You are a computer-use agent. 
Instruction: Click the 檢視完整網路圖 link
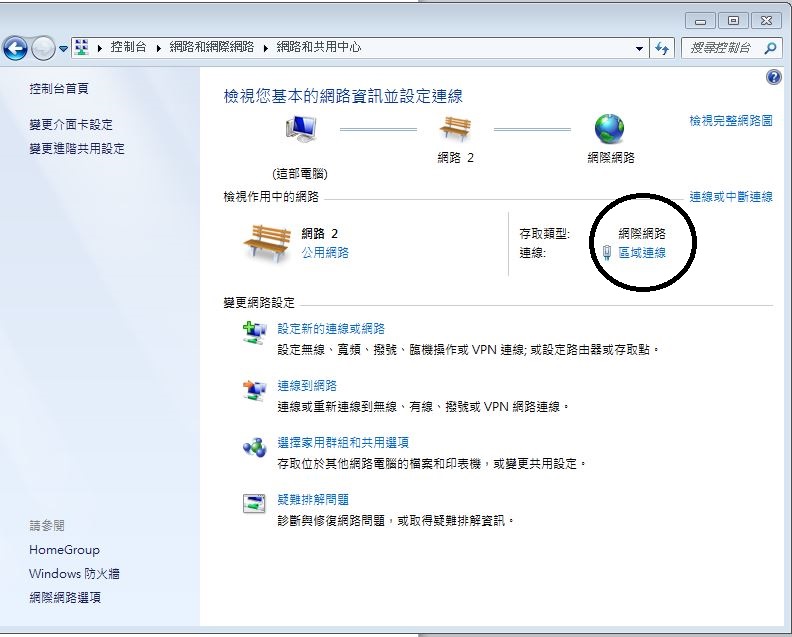coord(730,121)
